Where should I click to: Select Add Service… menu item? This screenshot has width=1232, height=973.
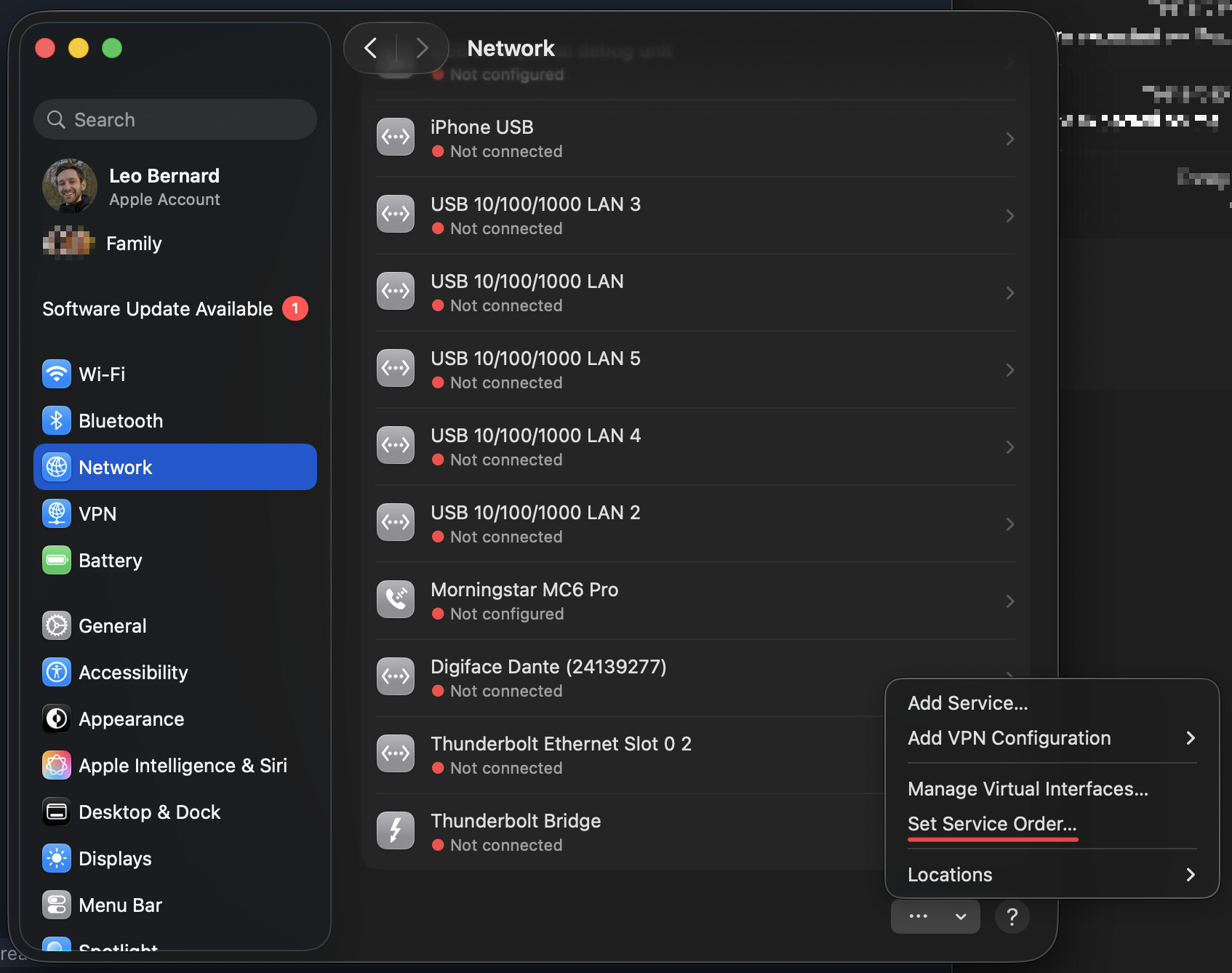point(967,703)
